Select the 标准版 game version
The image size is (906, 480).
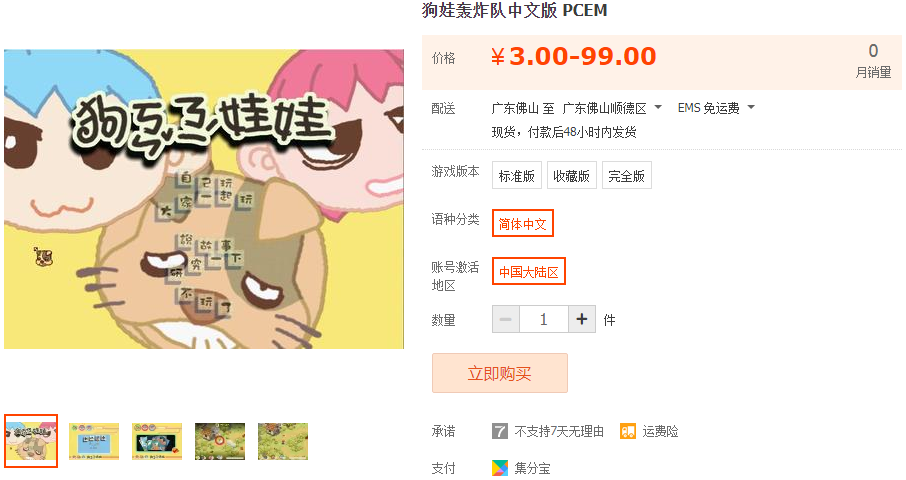(517, 176)
